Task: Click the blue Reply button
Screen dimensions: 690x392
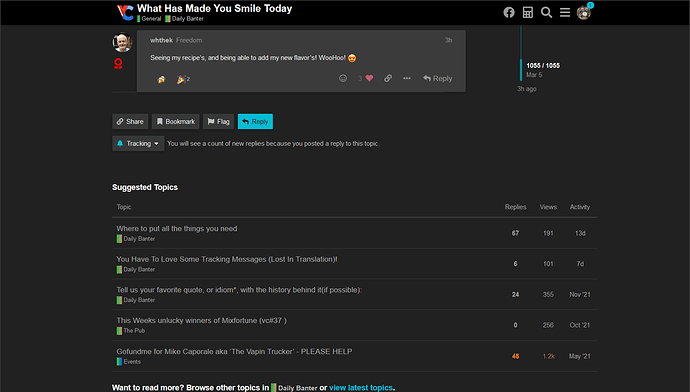Action: 255,121
